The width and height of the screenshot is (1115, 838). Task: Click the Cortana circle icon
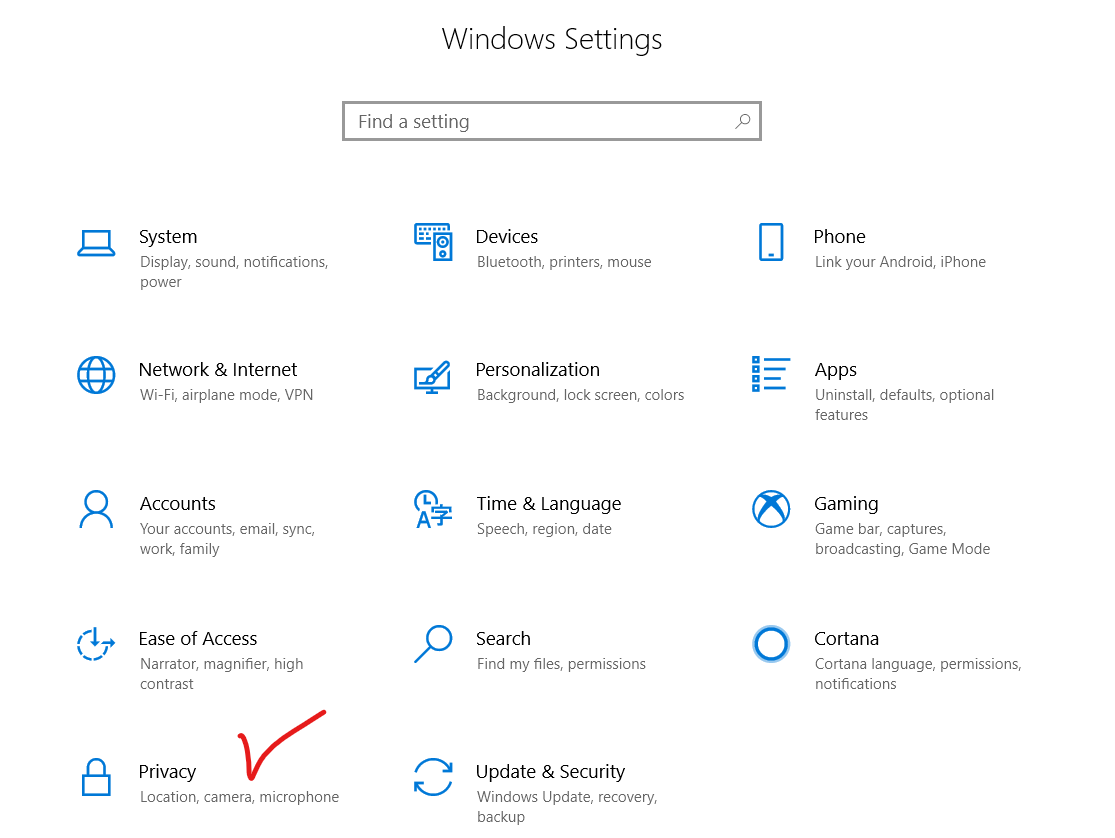coord(771,644)
